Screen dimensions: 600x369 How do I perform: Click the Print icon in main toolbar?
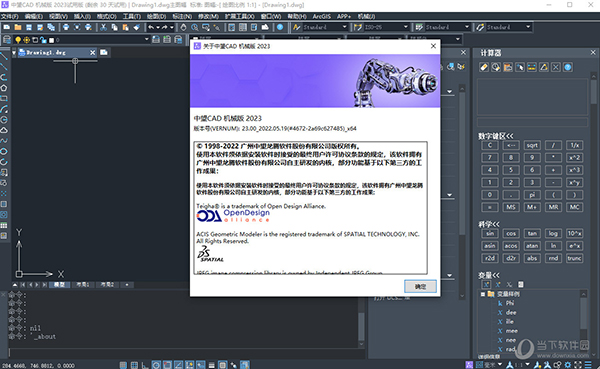[x=66, y=27]
